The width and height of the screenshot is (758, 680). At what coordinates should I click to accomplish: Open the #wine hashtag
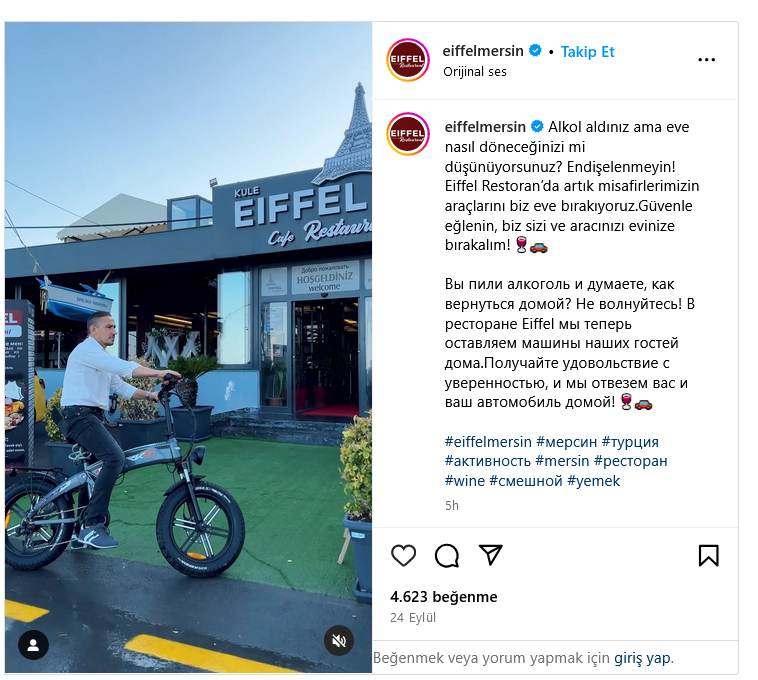tap(465, 481)
